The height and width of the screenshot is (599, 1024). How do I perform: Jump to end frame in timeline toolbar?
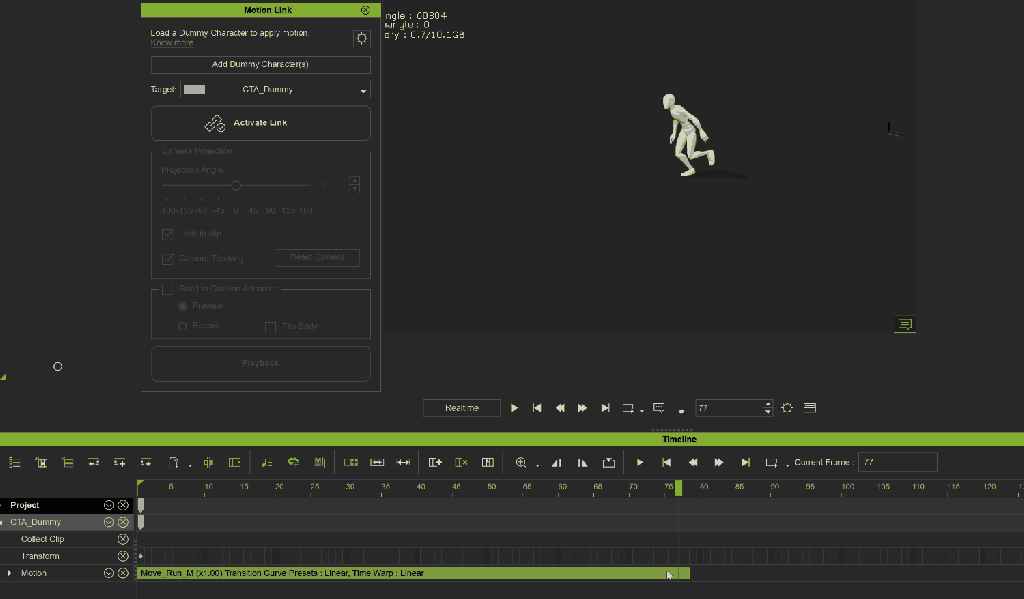tap(745, 463)
